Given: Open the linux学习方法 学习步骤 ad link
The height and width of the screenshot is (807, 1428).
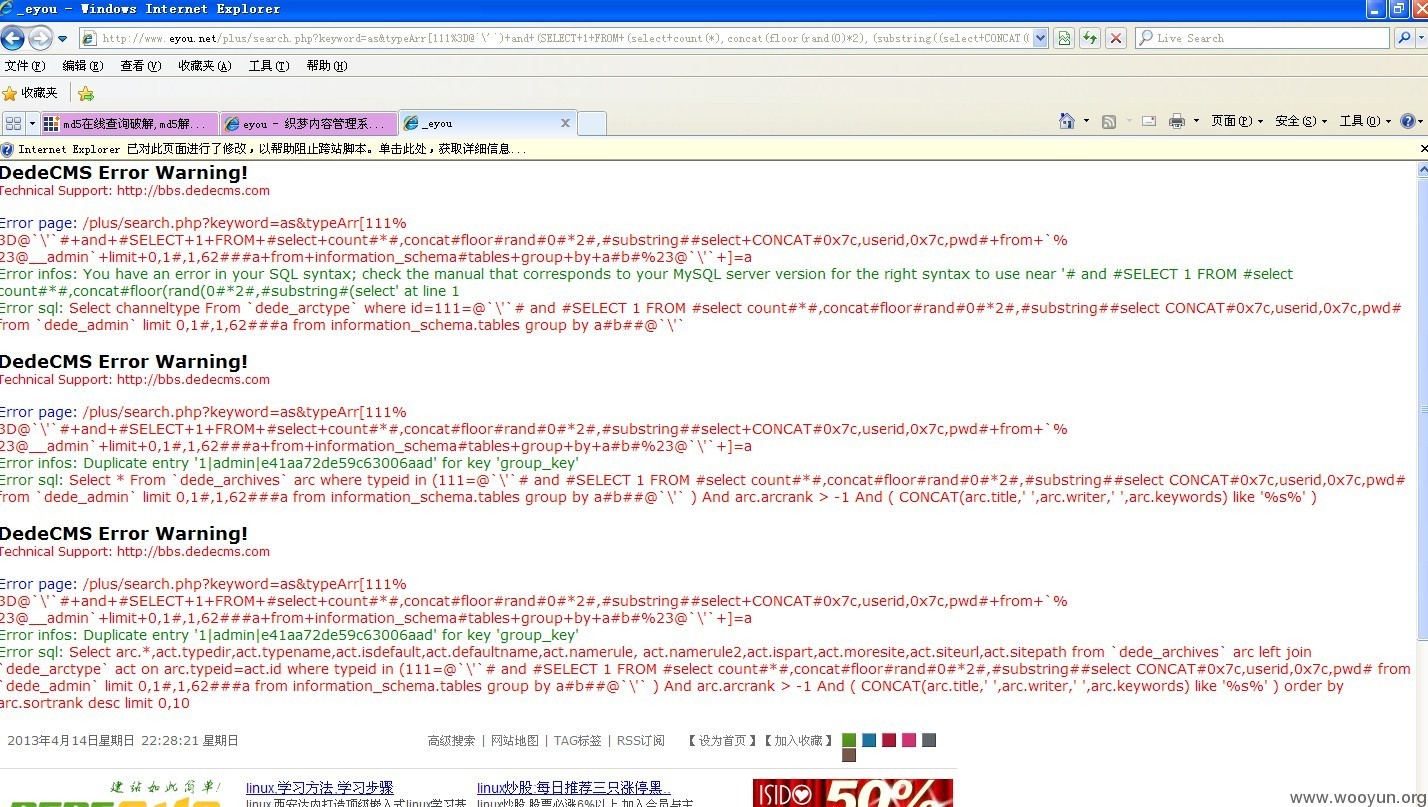Looking at the screenshot, I should (320, 788).
